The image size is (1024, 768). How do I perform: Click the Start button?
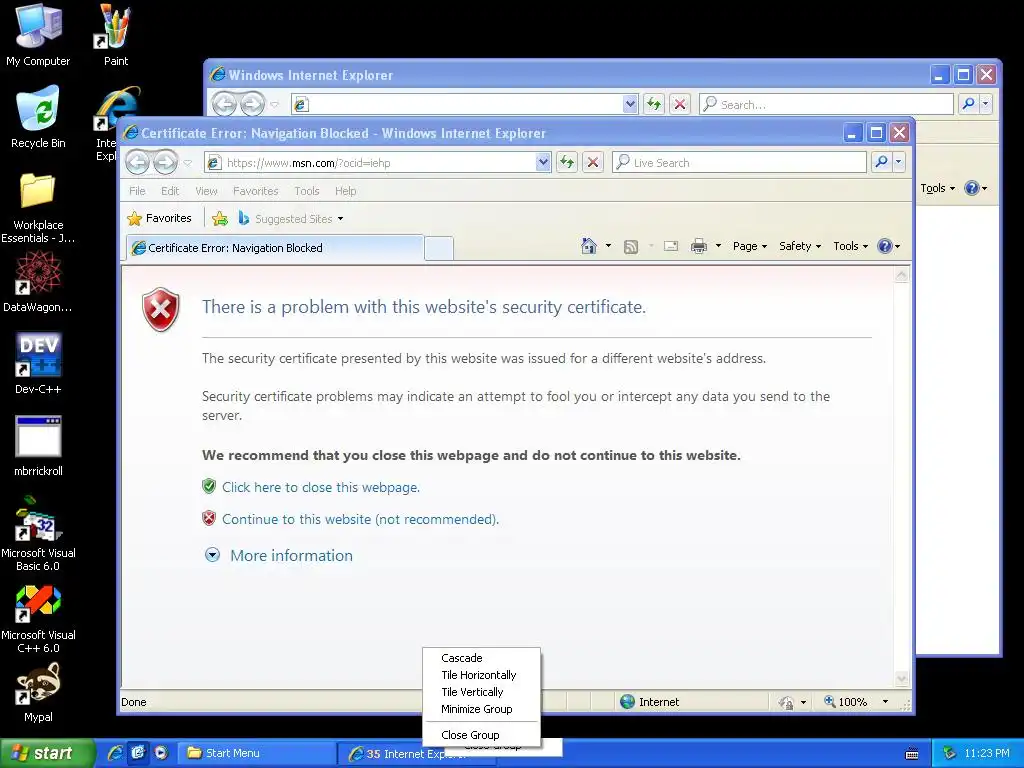click(x=46, y=753)
